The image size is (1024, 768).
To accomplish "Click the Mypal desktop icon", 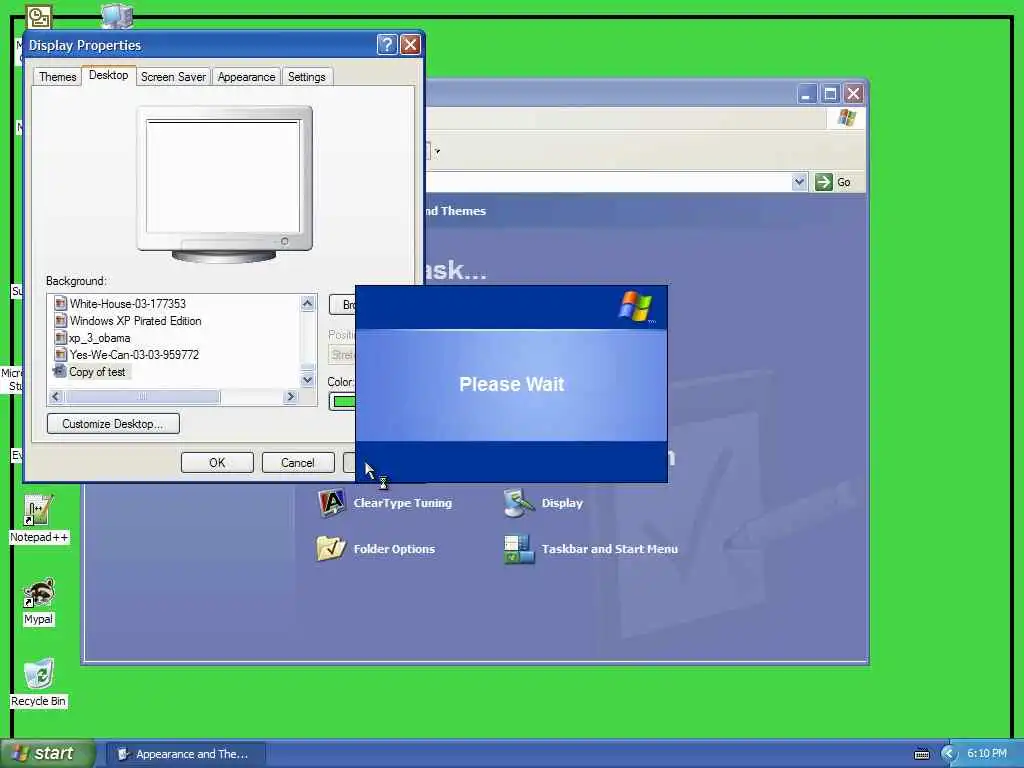I will coord(38,601).
